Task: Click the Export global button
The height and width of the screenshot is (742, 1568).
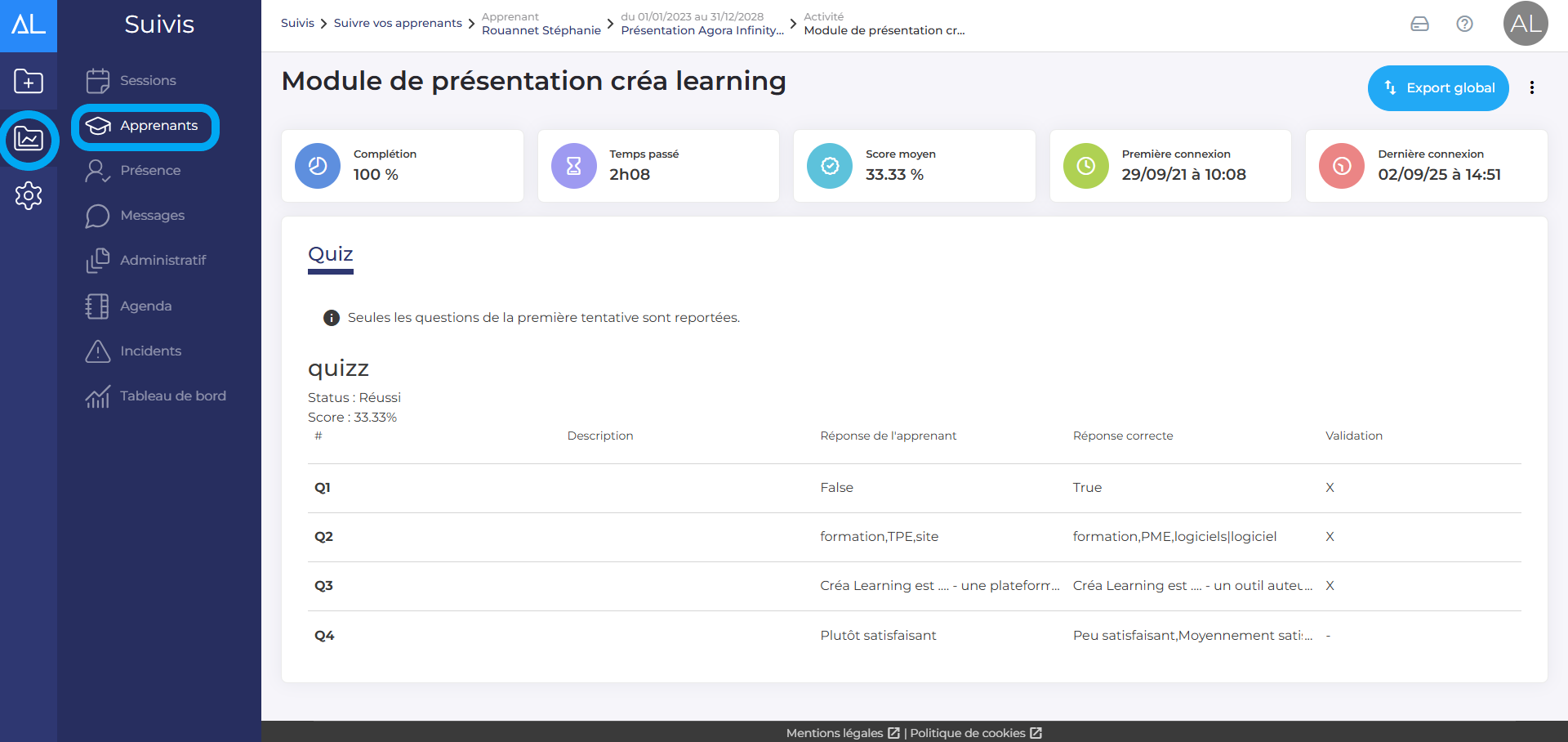Action: (x=1437, y=87)
